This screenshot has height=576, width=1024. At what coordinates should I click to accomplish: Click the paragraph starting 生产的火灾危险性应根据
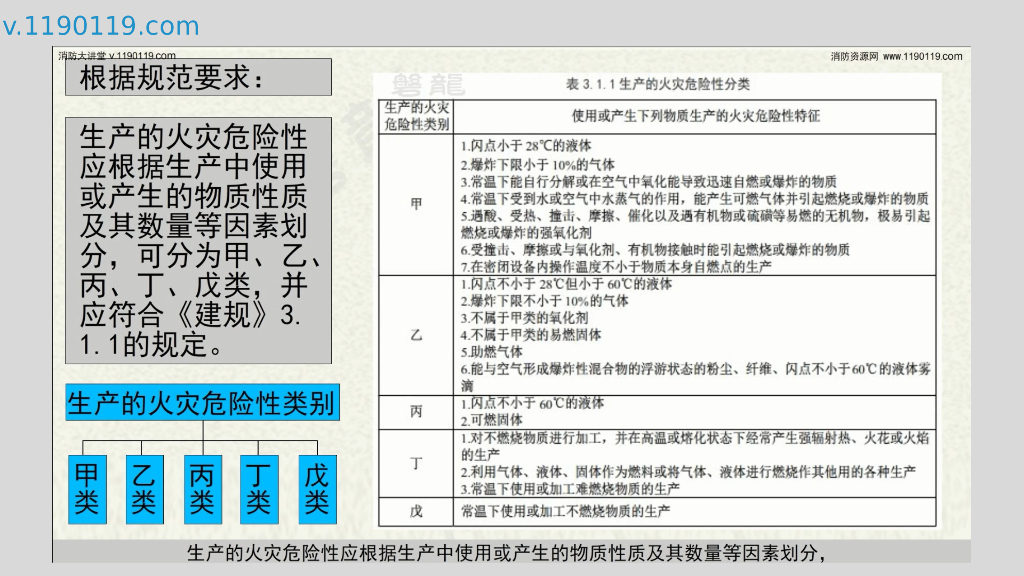[x=199, y=240]
